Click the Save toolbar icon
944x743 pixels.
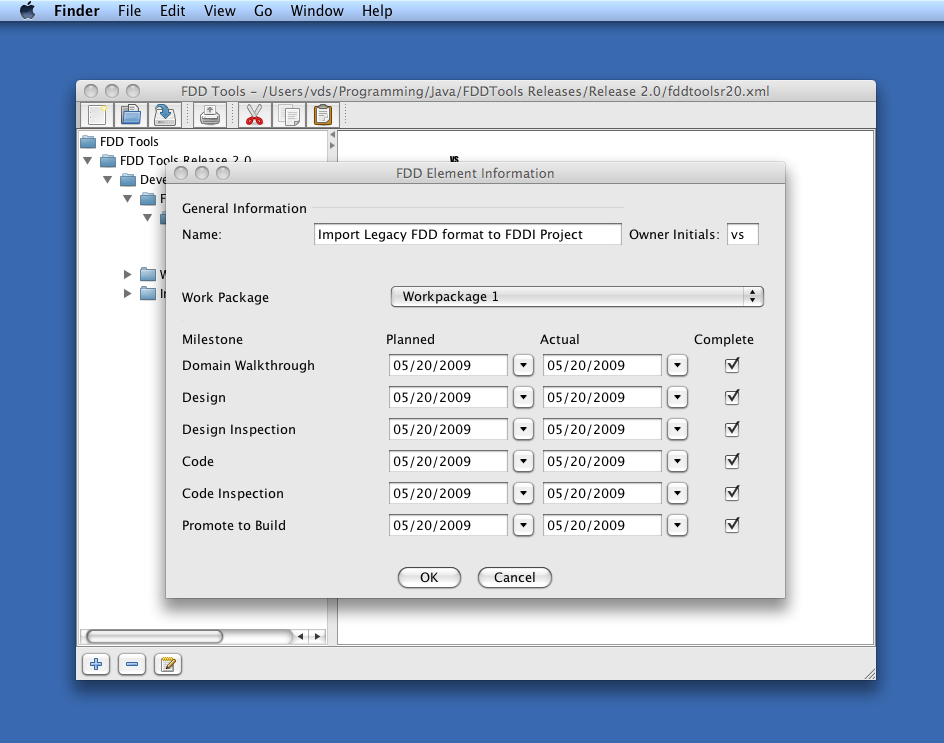coord(164,115)
